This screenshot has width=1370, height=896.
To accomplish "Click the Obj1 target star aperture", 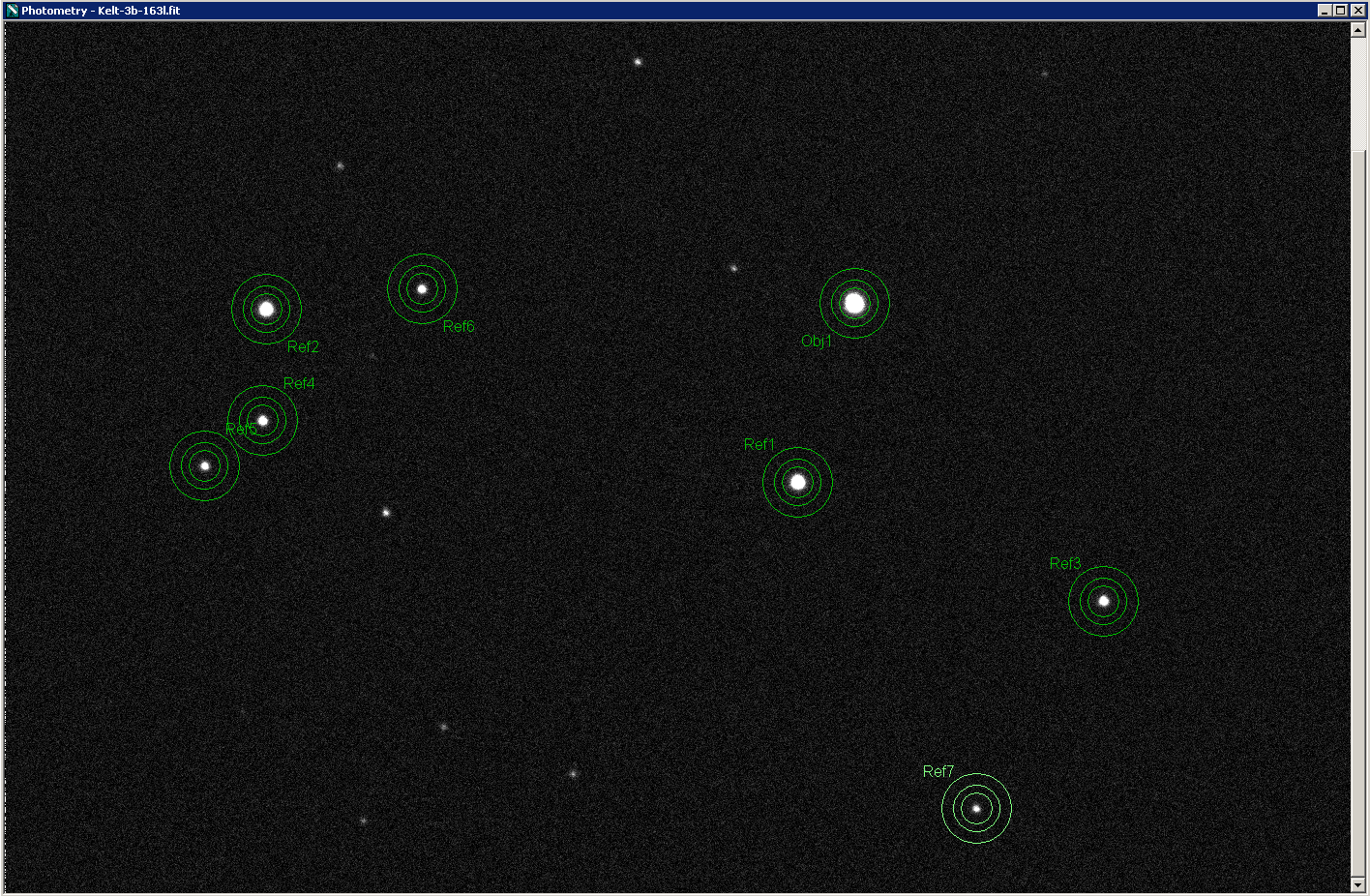I will (853, 304).
